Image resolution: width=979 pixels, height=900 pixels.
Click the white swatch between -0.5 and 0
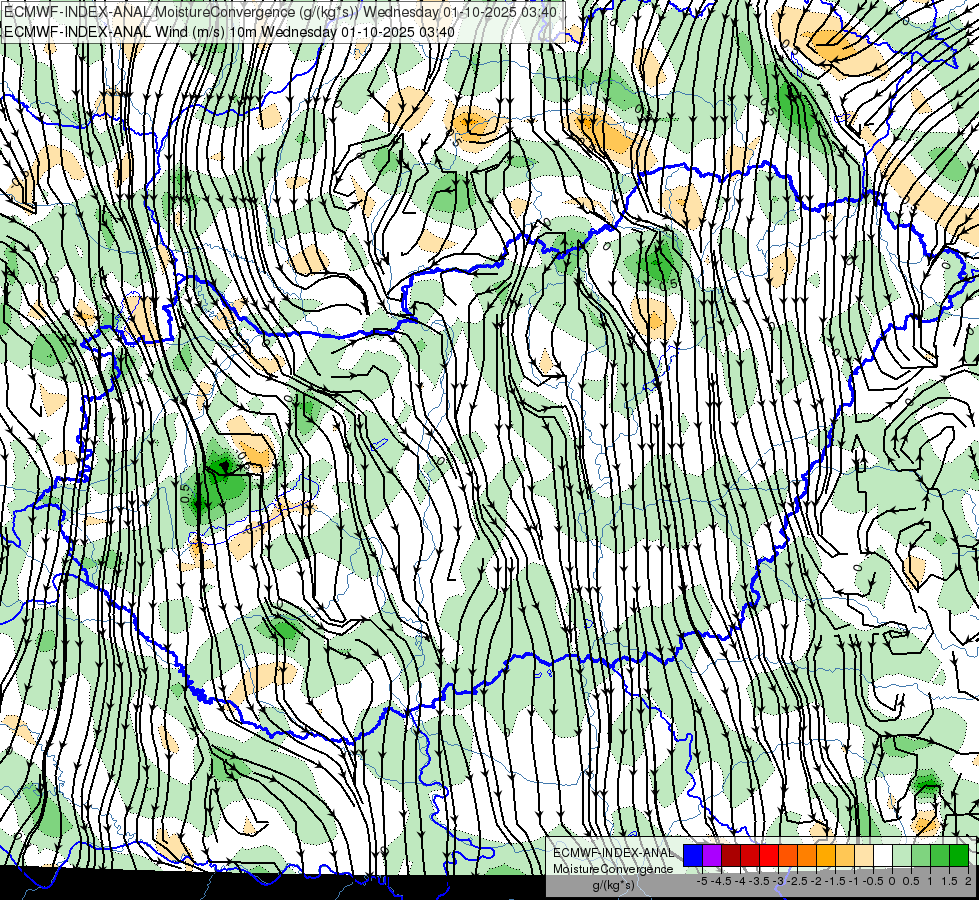[883, 856]
